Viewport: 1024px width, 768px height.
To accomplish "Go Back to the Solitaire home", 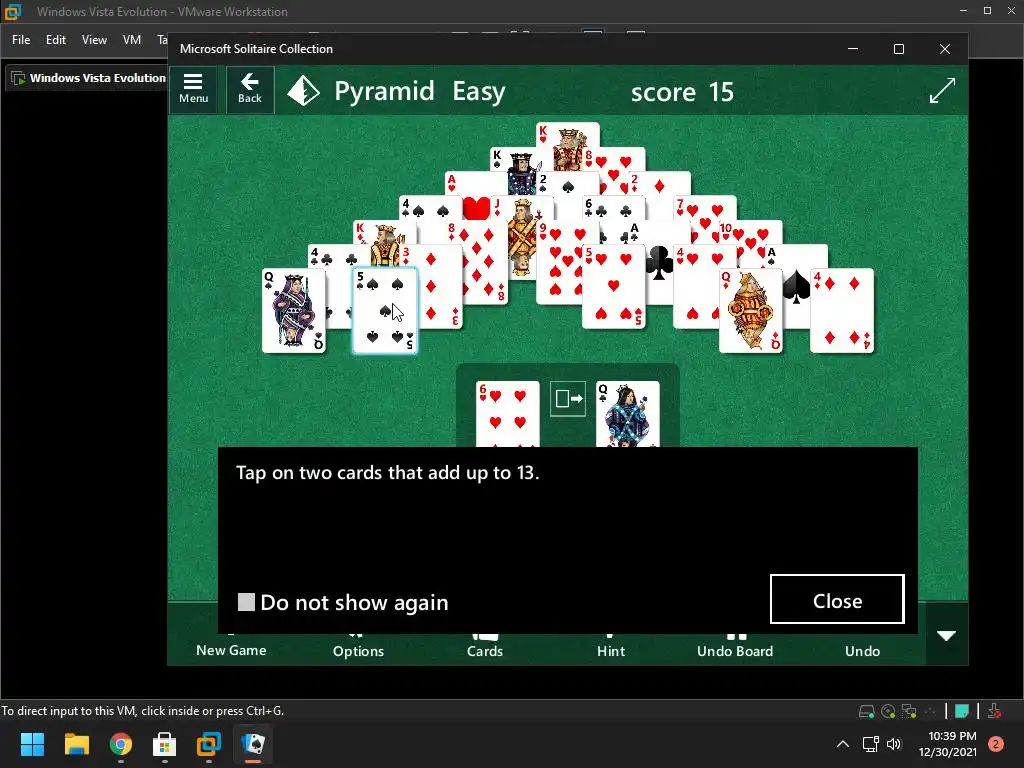I will tap(249, 89).
